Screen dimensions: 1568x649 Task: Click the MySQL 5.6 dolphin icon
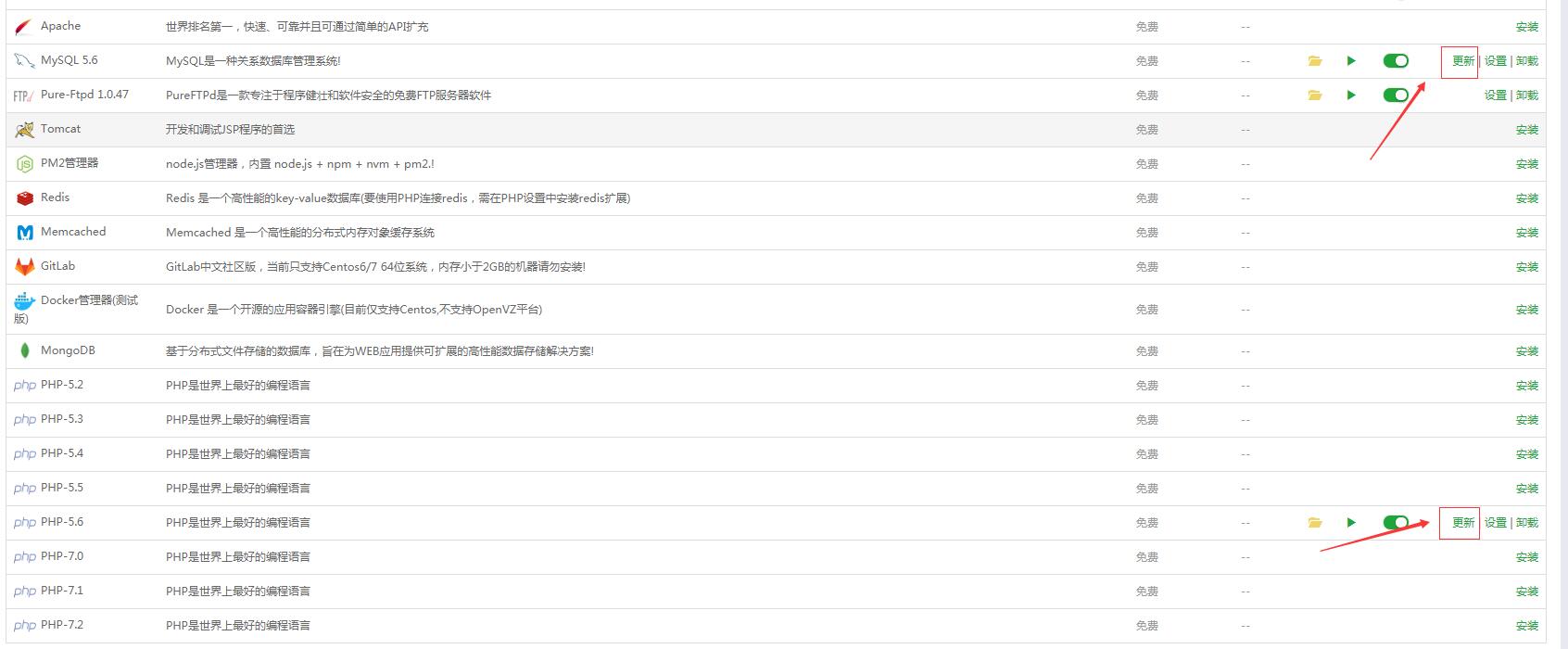tap(24, 61)
